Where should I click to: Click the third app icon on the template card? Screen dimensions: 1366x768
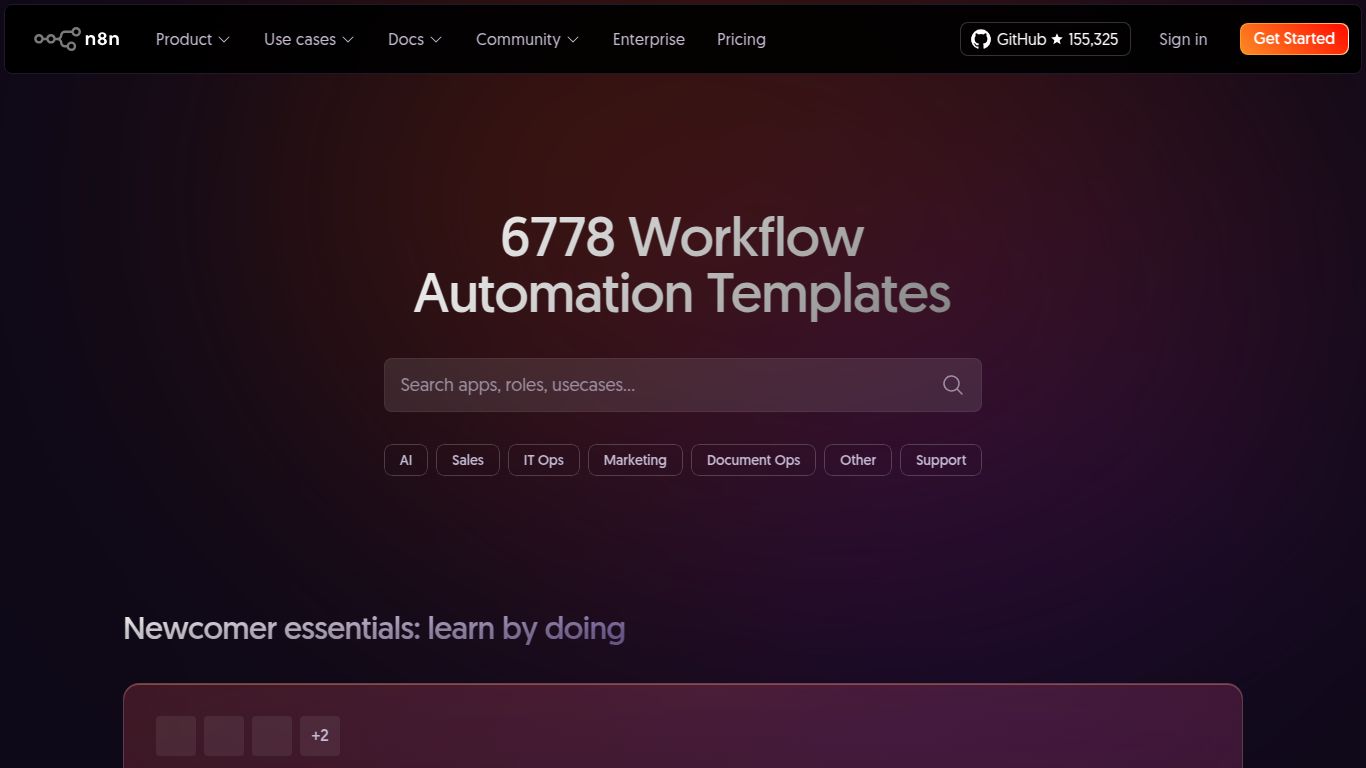[271, 735]
